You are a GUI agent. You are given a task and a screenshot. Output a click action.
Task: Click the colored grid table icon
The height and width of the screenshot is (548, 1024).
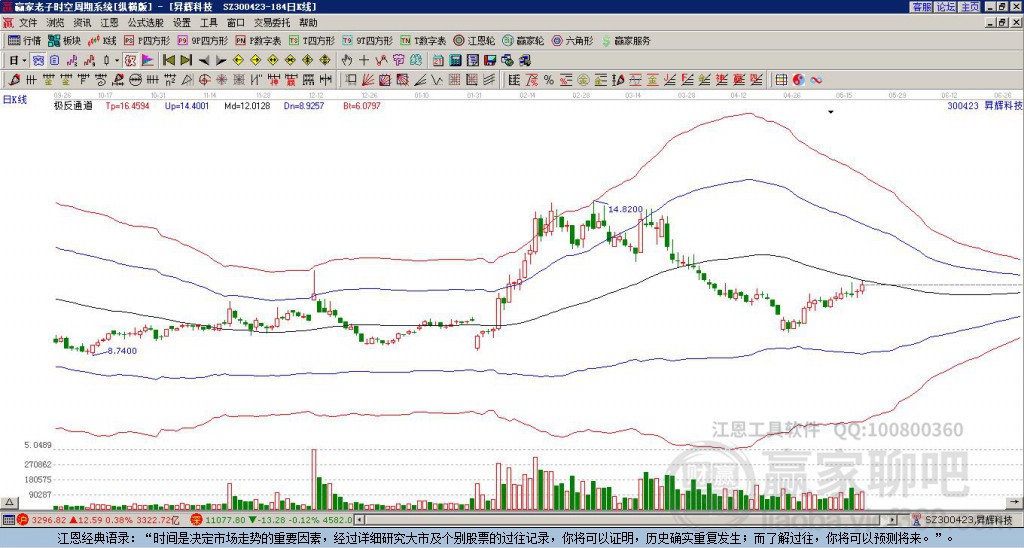tap(781, 80)
